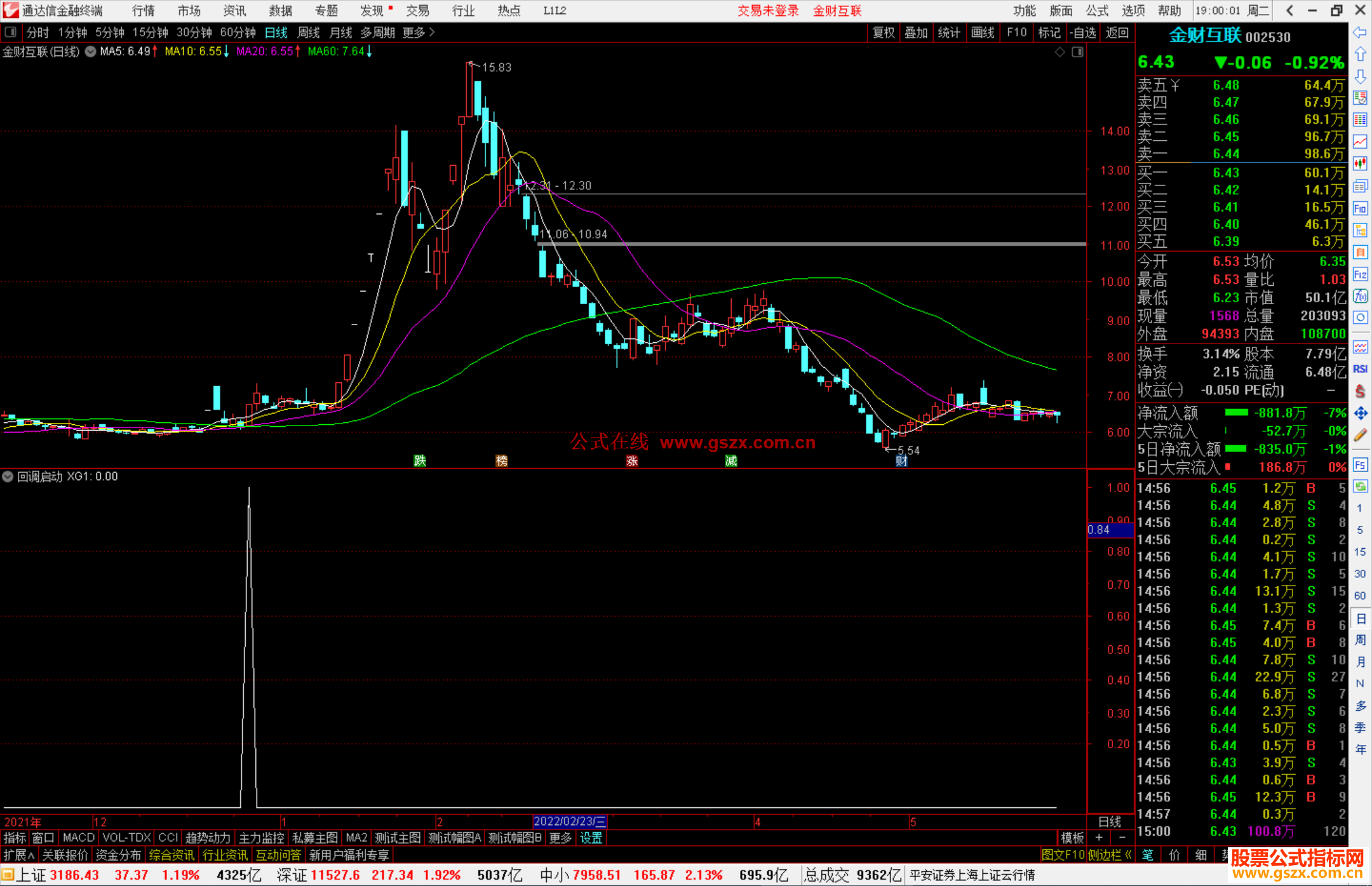The image size is (1372, 886).
Task: Select the pencil drawing tool icon
Action: (x=1360, y=435)
